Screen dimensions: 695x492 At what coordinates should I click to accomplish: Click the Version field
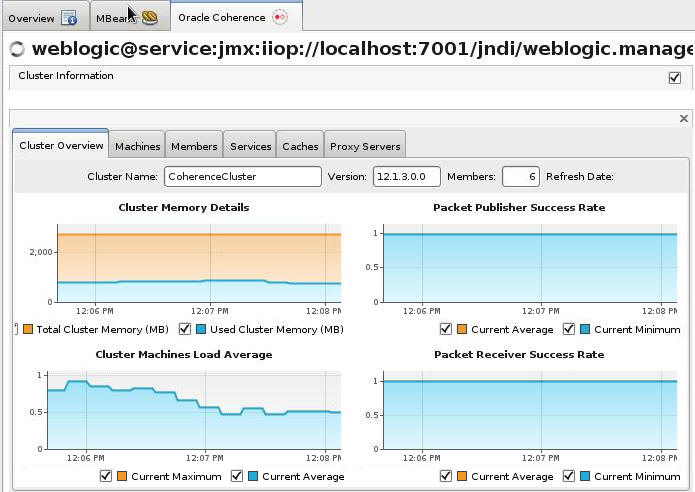[406, 176]
